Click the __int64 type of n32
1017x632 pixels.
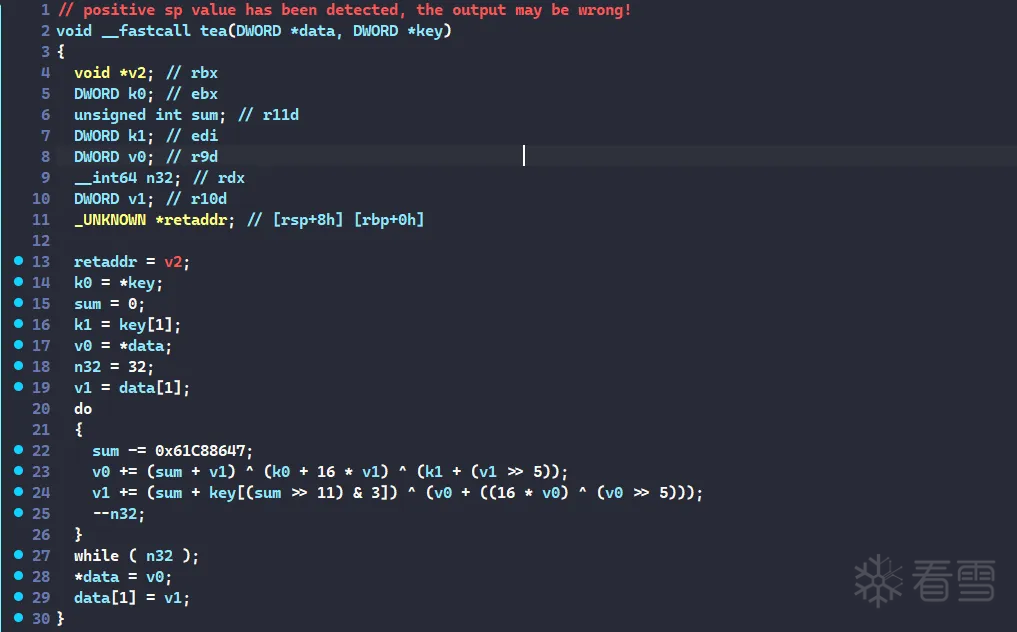click(105, 178)
